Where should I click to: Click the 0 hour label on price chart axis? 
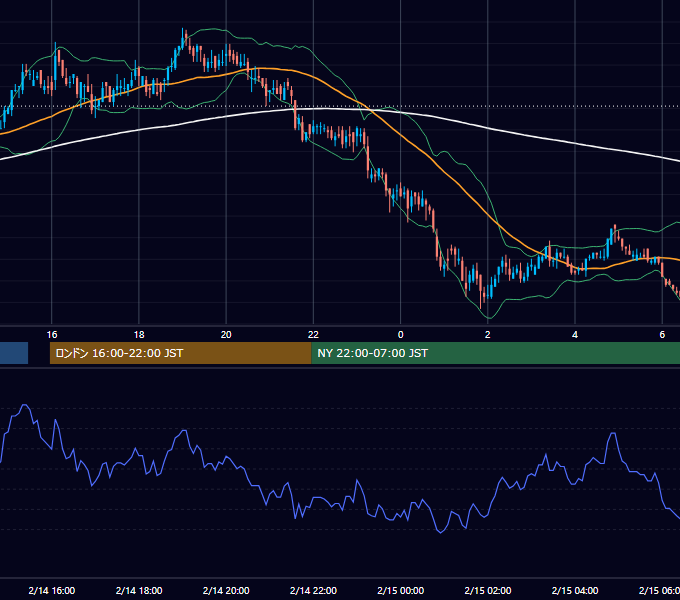400,335
